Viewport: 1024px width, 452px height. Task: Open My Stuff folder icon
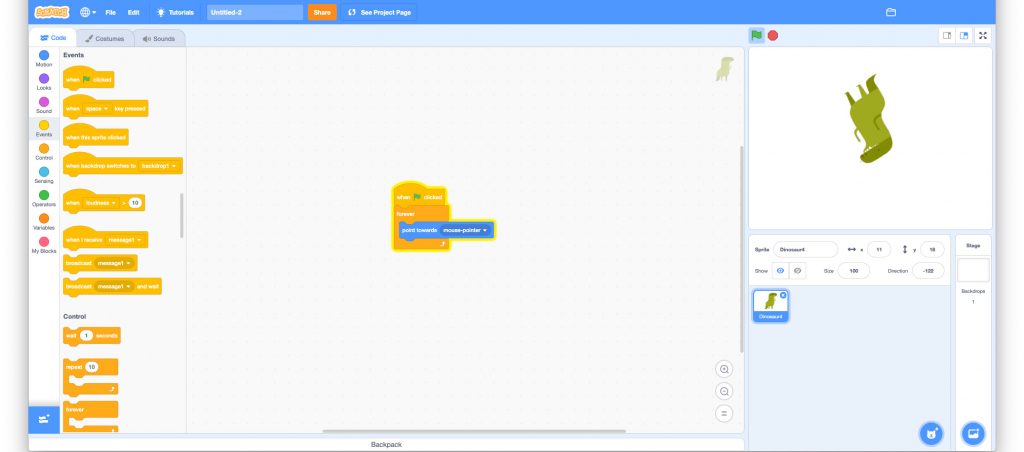890,12
